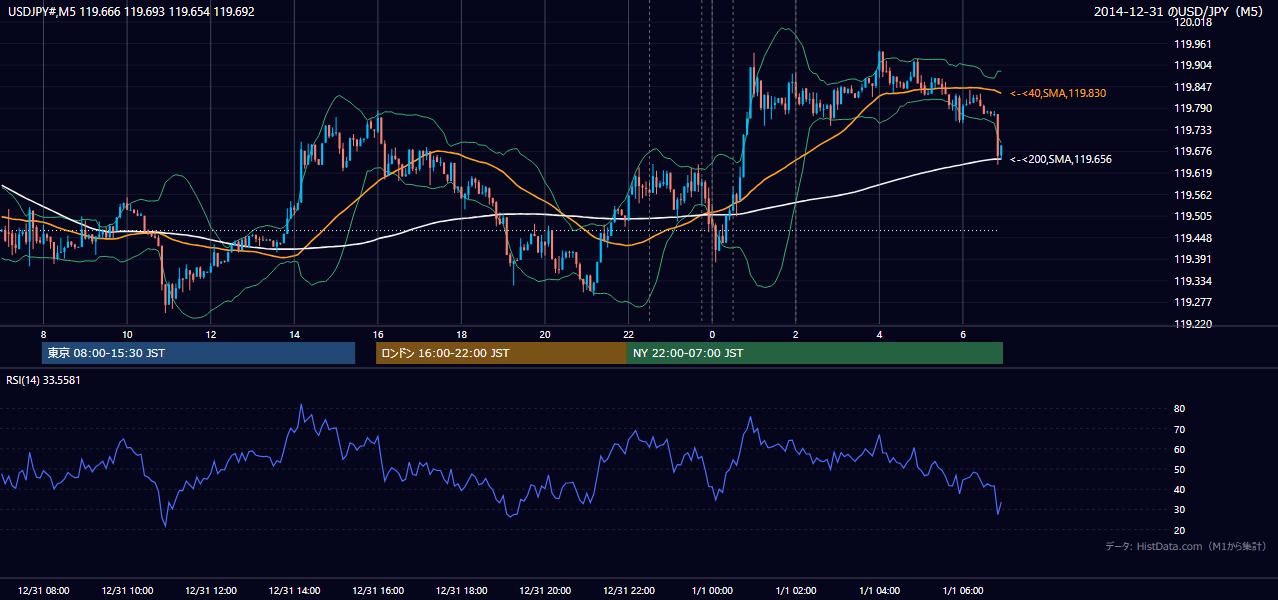Viewport: 1278px width, 600px height.
Task: Click price axis value 119.619
Action: (x=1192, y=173)
